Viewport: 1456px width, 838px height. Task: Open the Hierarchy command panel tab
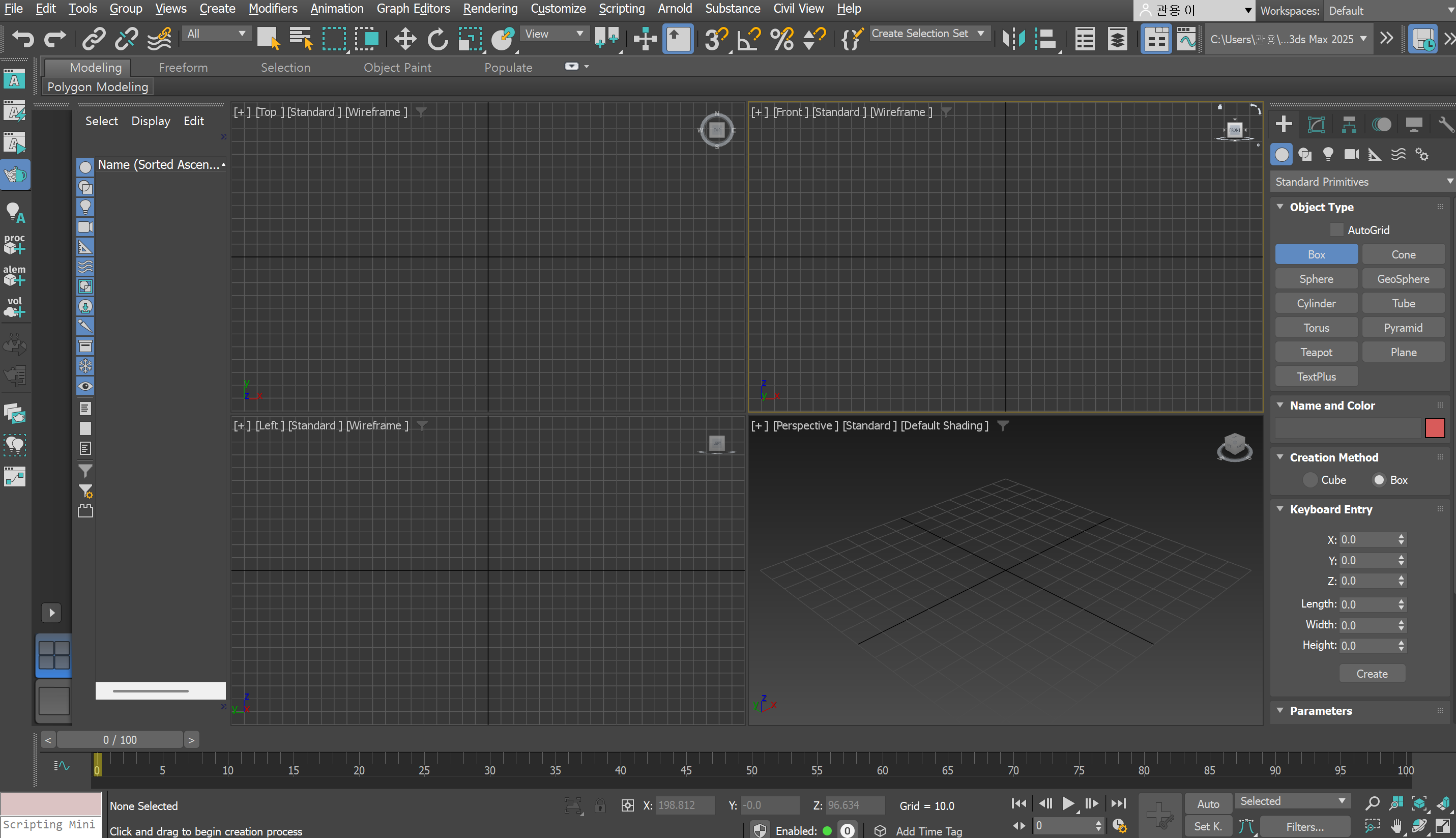(1349, 124)
